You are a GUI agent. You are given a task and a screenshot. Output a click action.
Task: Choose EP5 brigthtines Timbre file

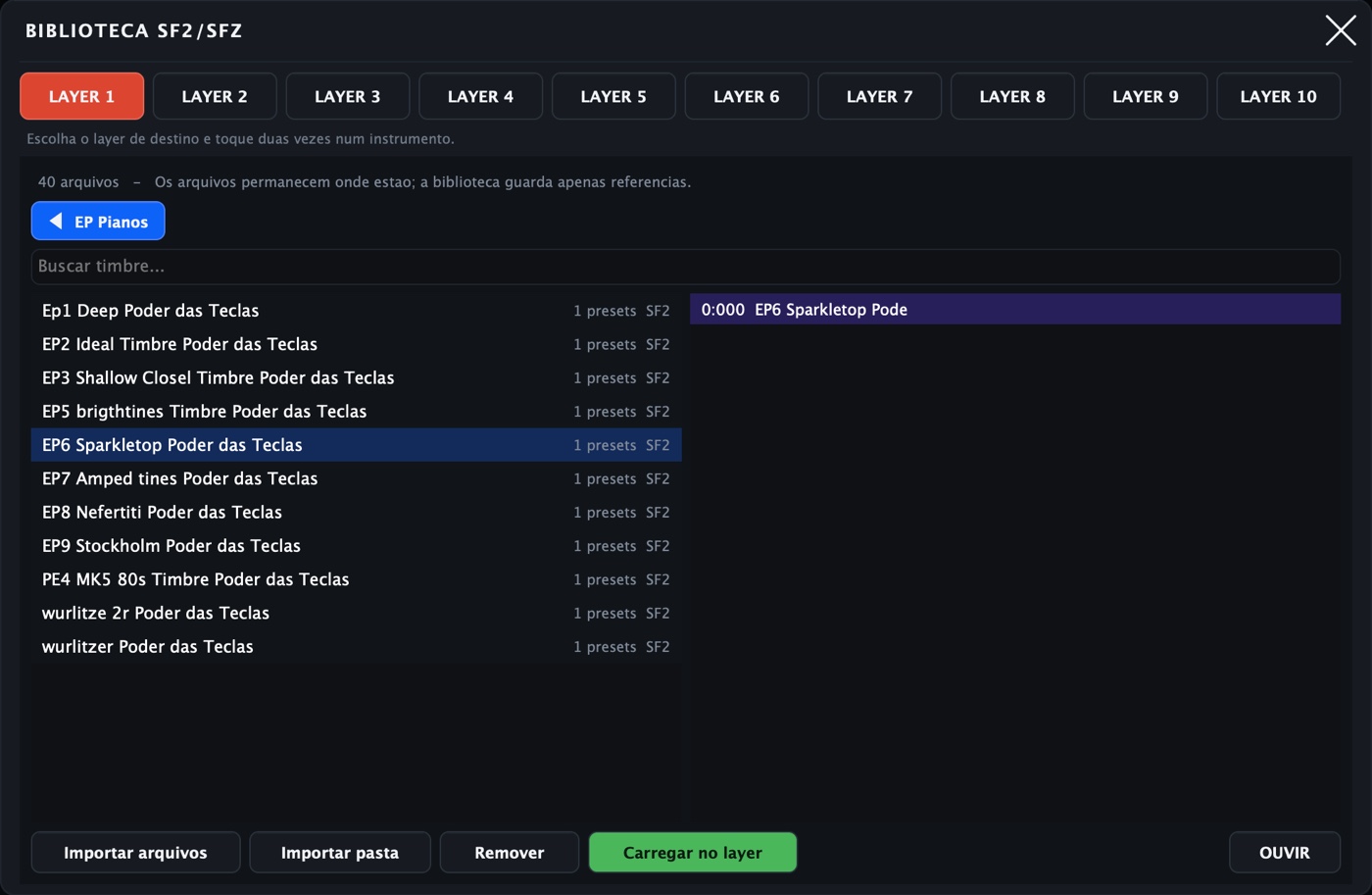pyautogui.click(x=357, y=412)
